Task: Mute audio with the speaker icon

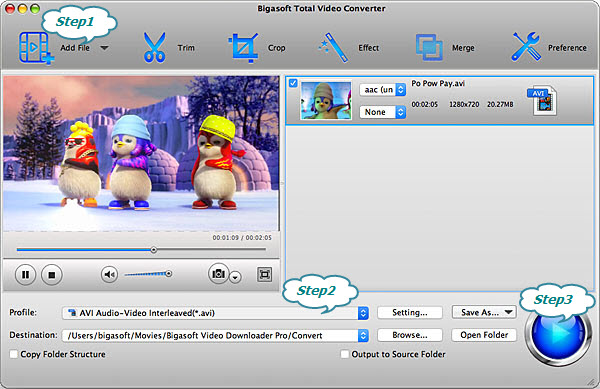Action: (109, 274)
